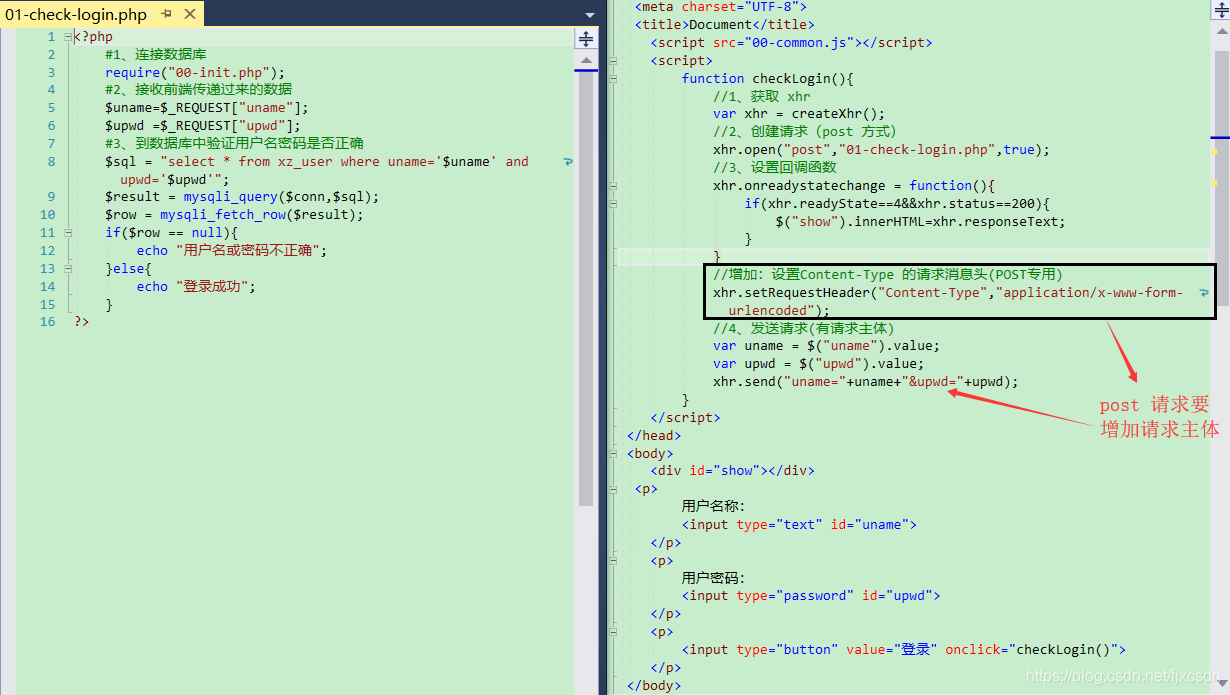
Task: Close the 01-check-login.php tab
Action: [189, 15]
